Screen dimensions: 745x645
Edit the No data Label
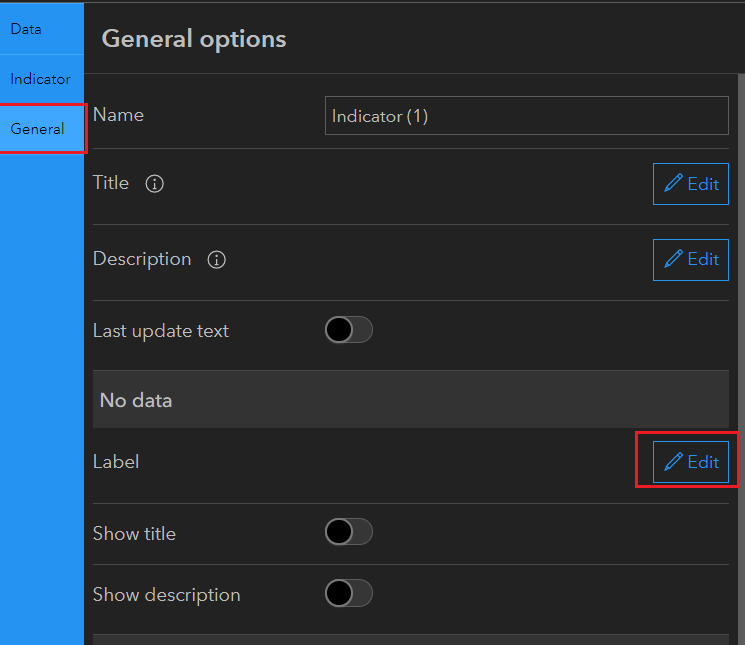[691, 462]
